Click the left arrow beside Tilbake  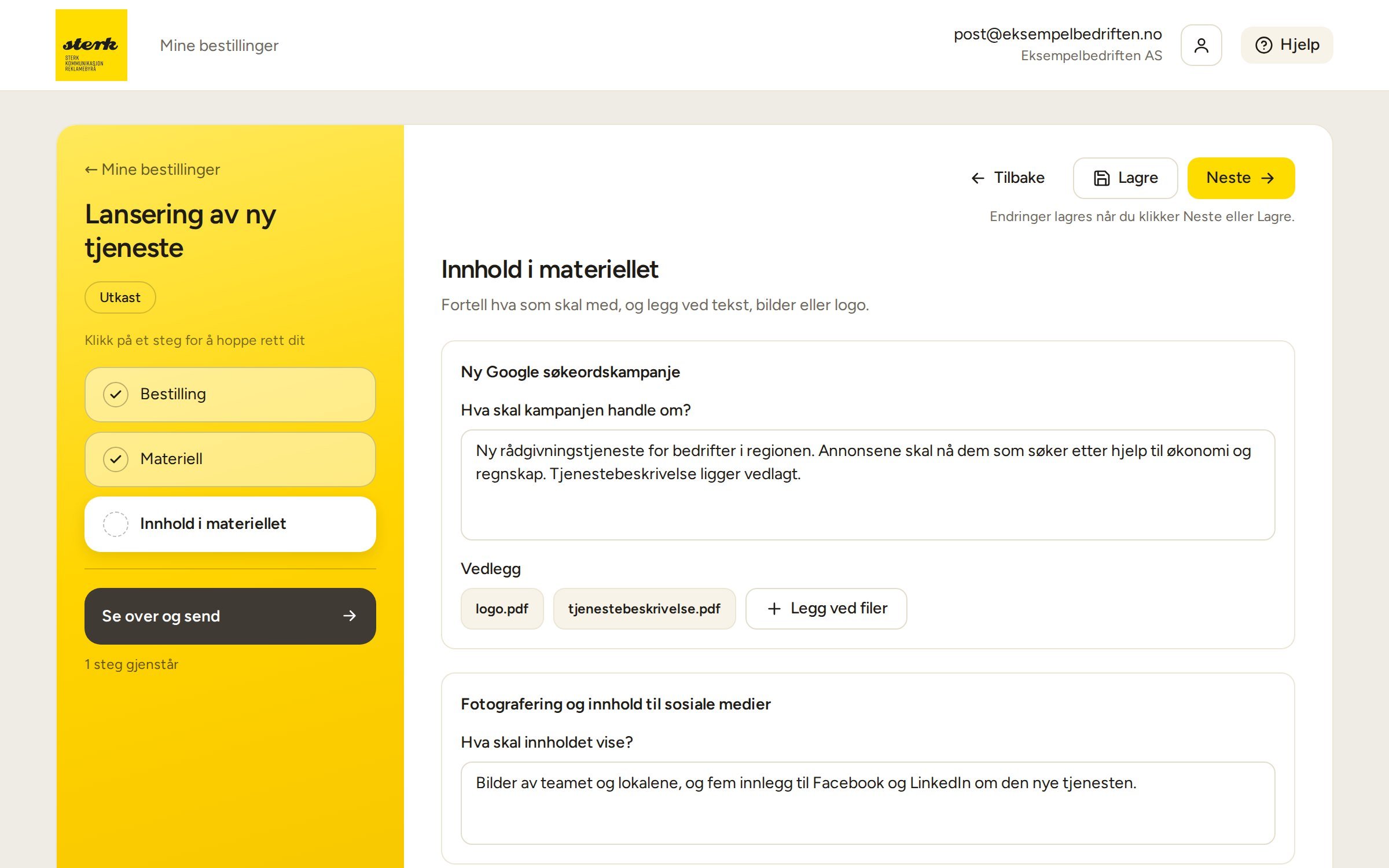click(x=978, y=178)
